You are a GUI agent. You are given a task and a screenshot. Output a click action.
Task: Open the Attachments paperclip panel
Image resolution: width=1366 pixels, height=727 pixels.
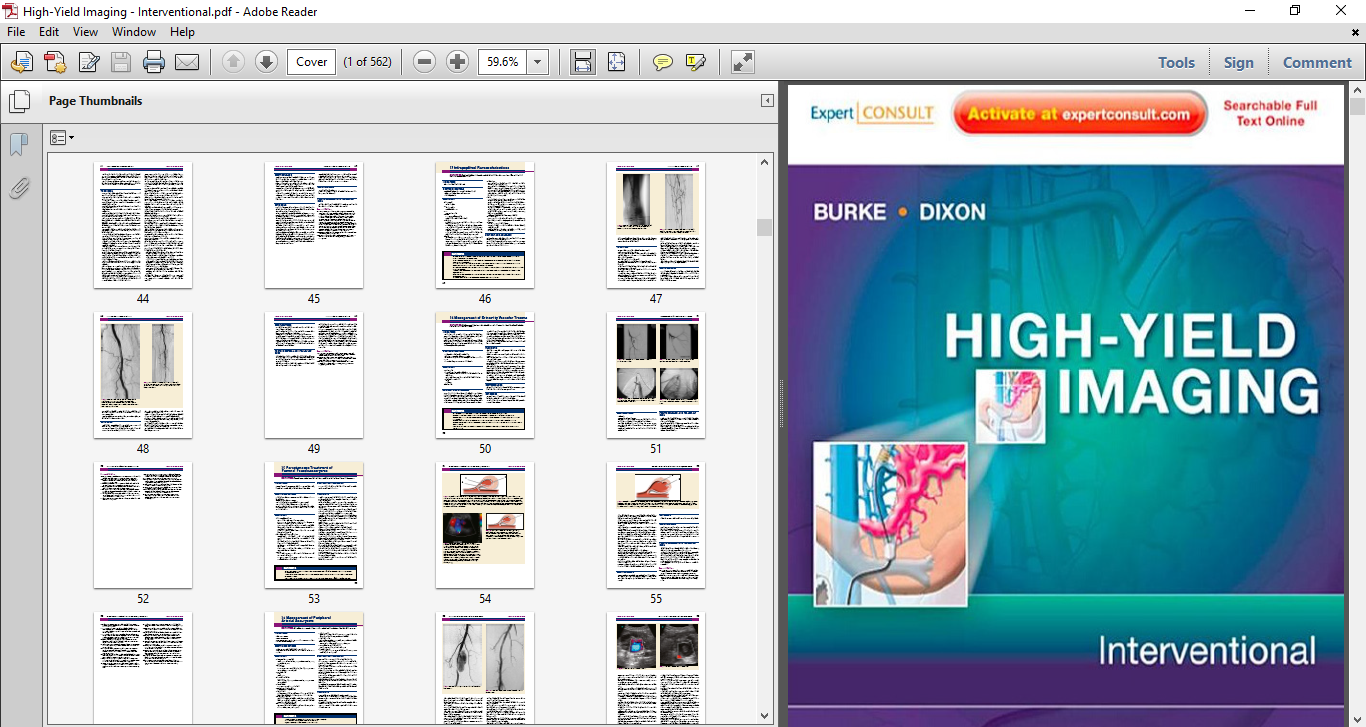(18, 187)
